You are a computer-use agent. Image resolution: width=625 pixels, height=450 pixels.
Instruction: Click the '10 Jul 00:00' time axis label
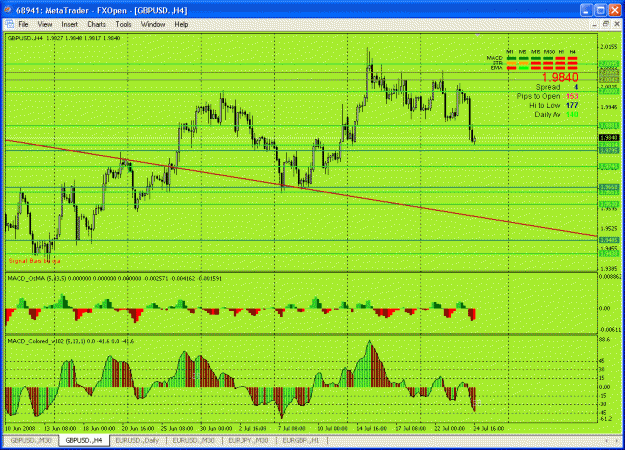[332, 428]
